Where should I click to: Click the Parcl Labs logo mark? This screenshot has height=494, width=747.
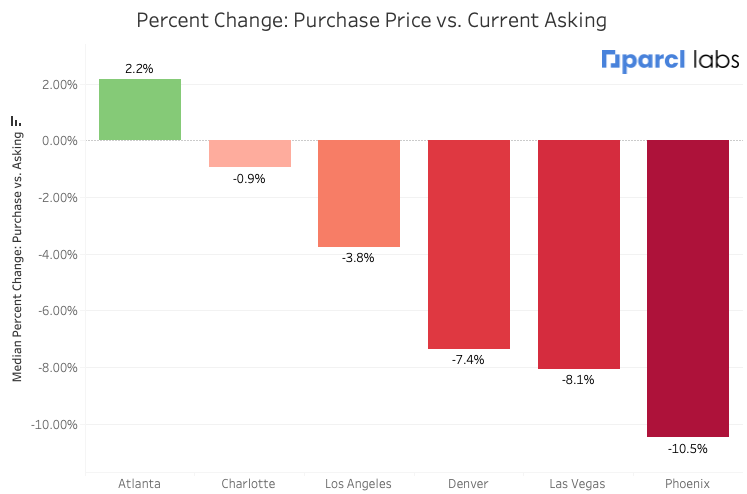tap(612, 61)
